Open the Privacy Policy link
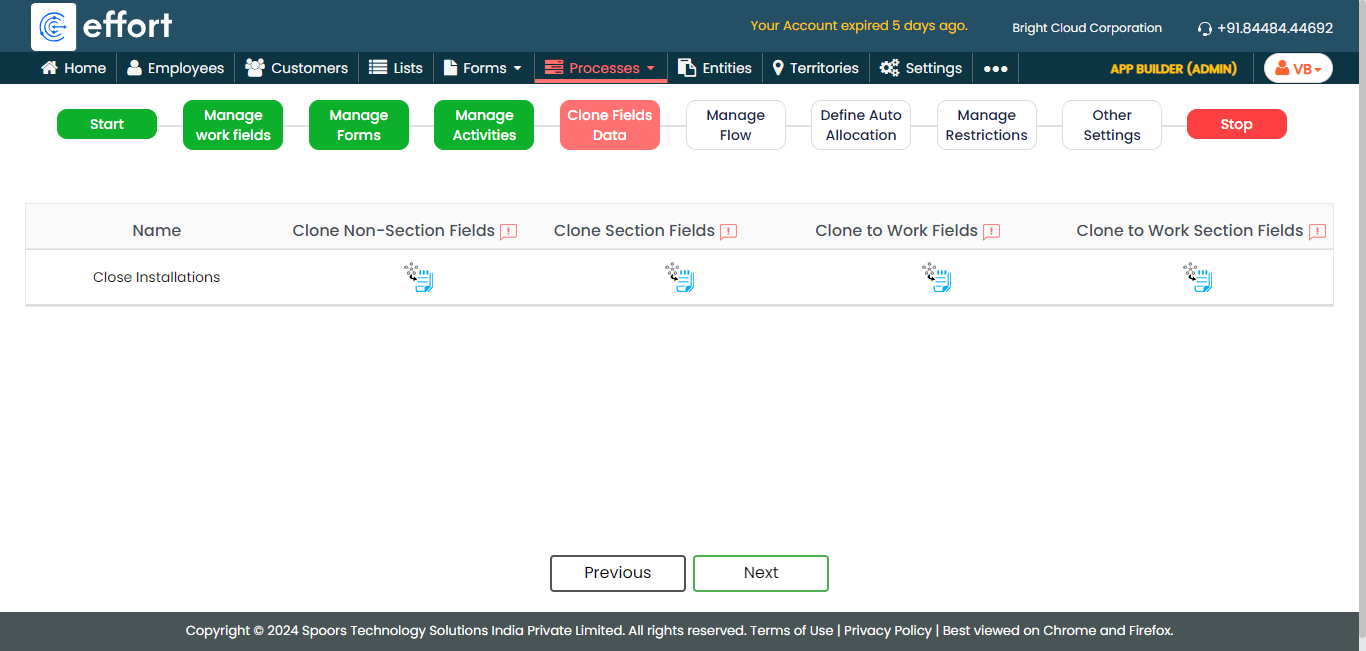This screenshot has width=1366, height=651. coord(887,631)
